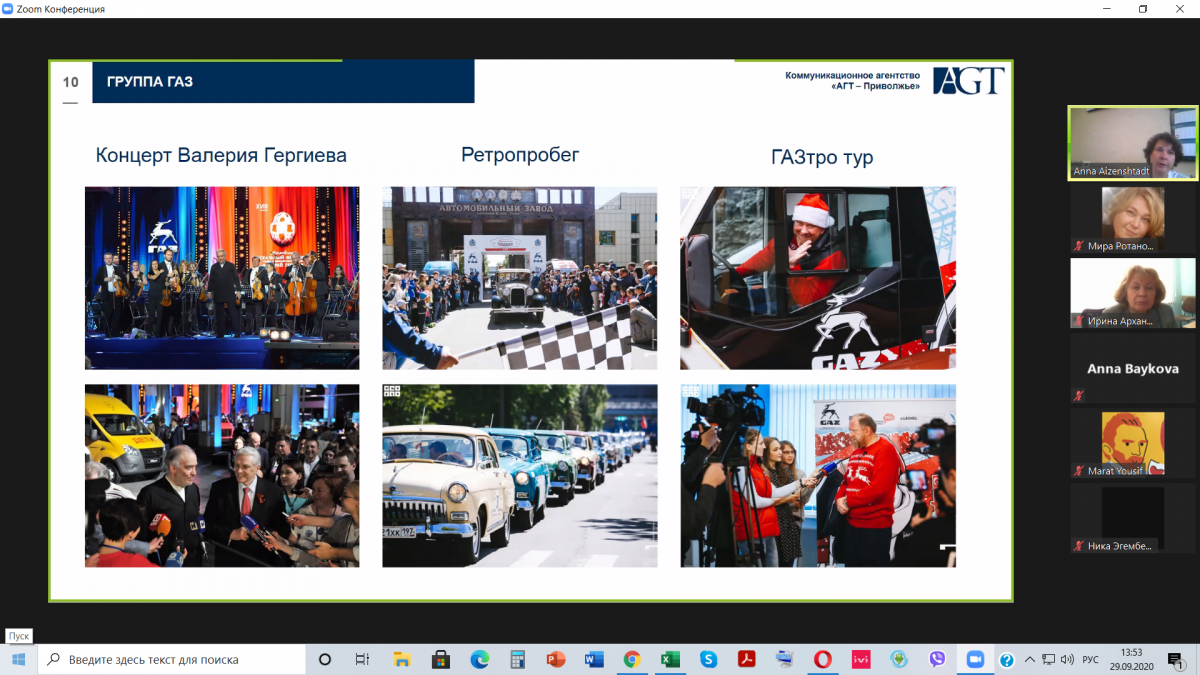Open the Windows Start menu
This screenshot has width=1200, height=675.
coord(18,659)
